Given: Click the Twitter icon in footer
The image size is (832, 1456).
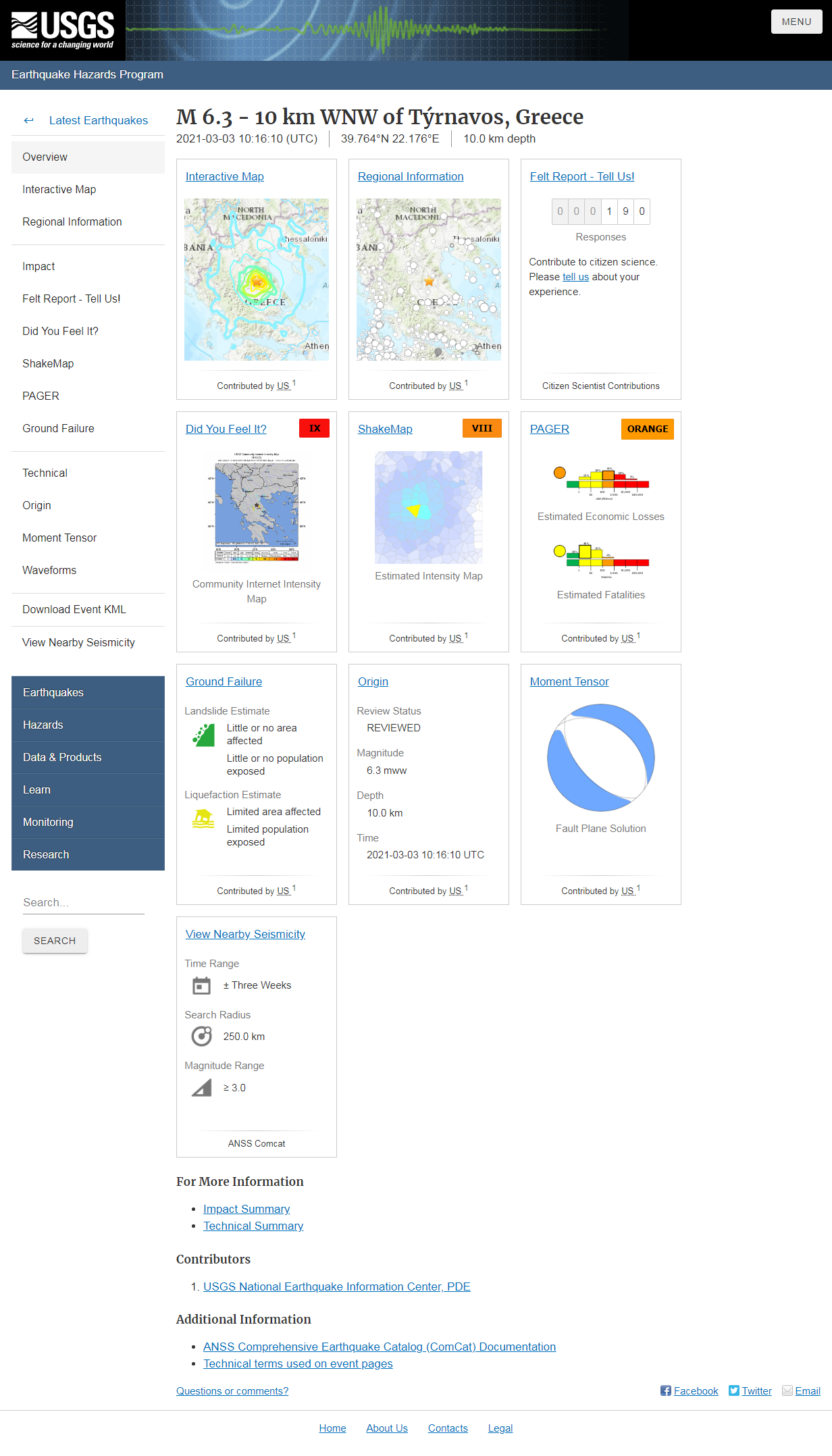Looking at the screenshot, I should (x=733, y=1390).
